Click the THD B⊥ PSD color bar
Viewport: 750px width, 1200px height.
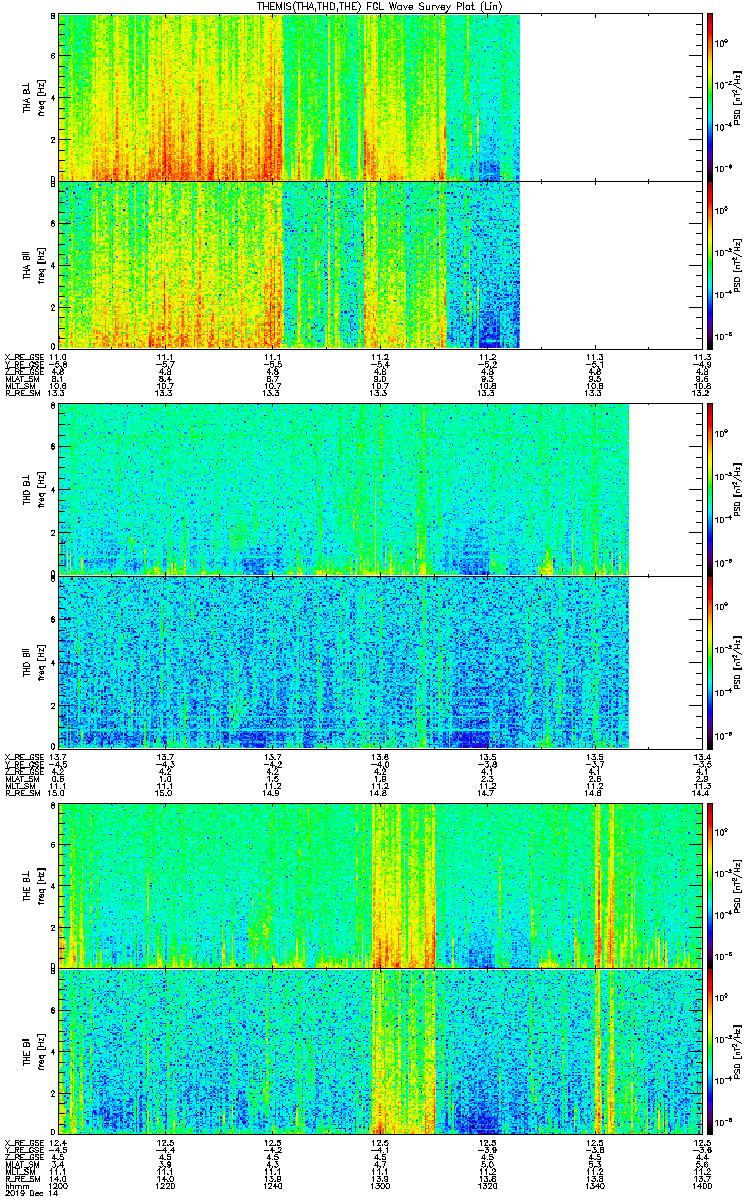[710, 489]
